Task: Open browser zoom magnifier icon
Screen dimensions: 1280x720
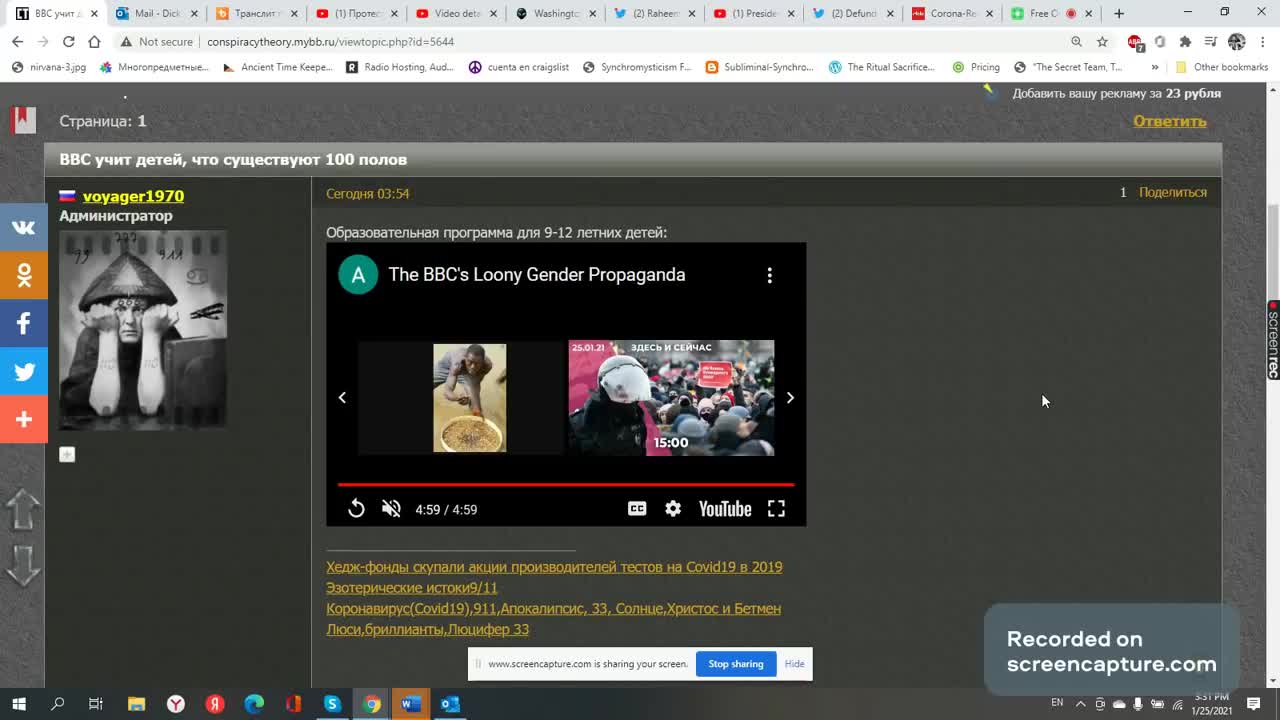Action: click(x=1076, y=42)
